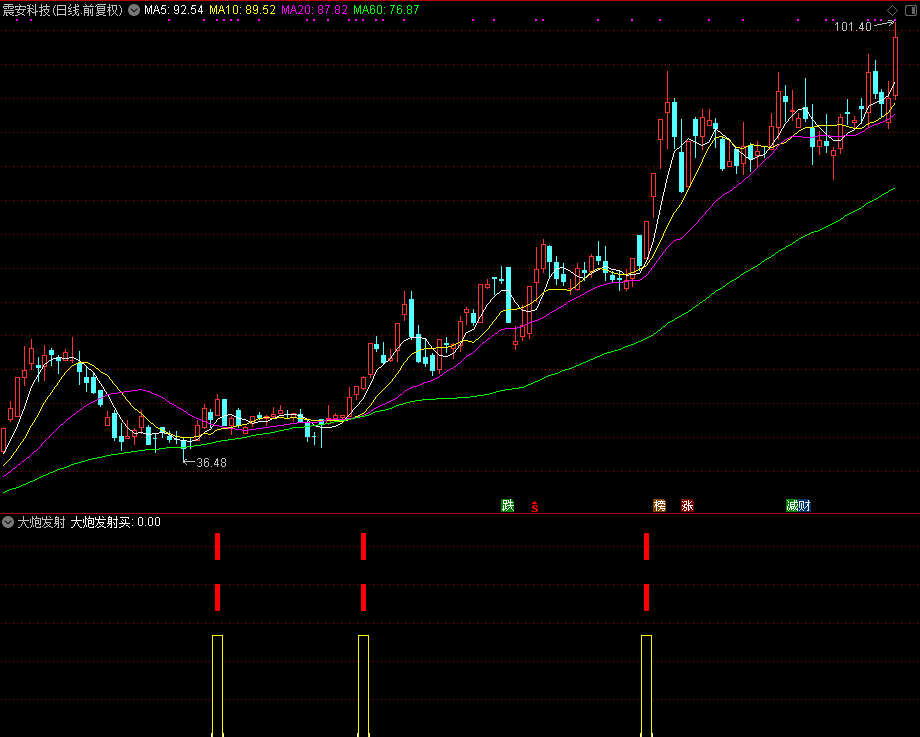Click the MA60: 76.87 label

click(386, 10)
